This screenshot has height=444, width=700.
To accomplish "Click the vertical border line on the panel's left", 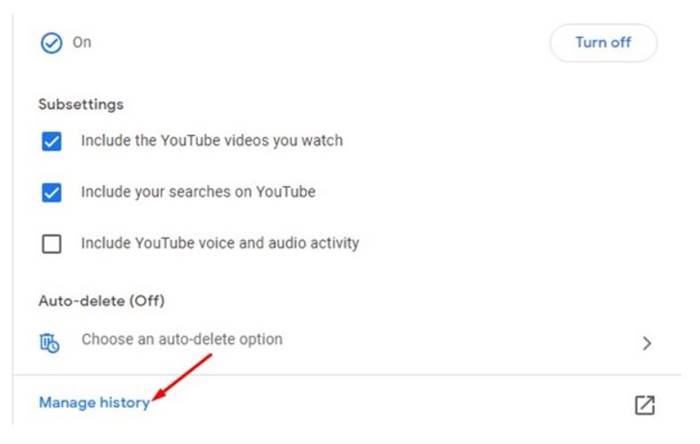I will pos(13,219).
